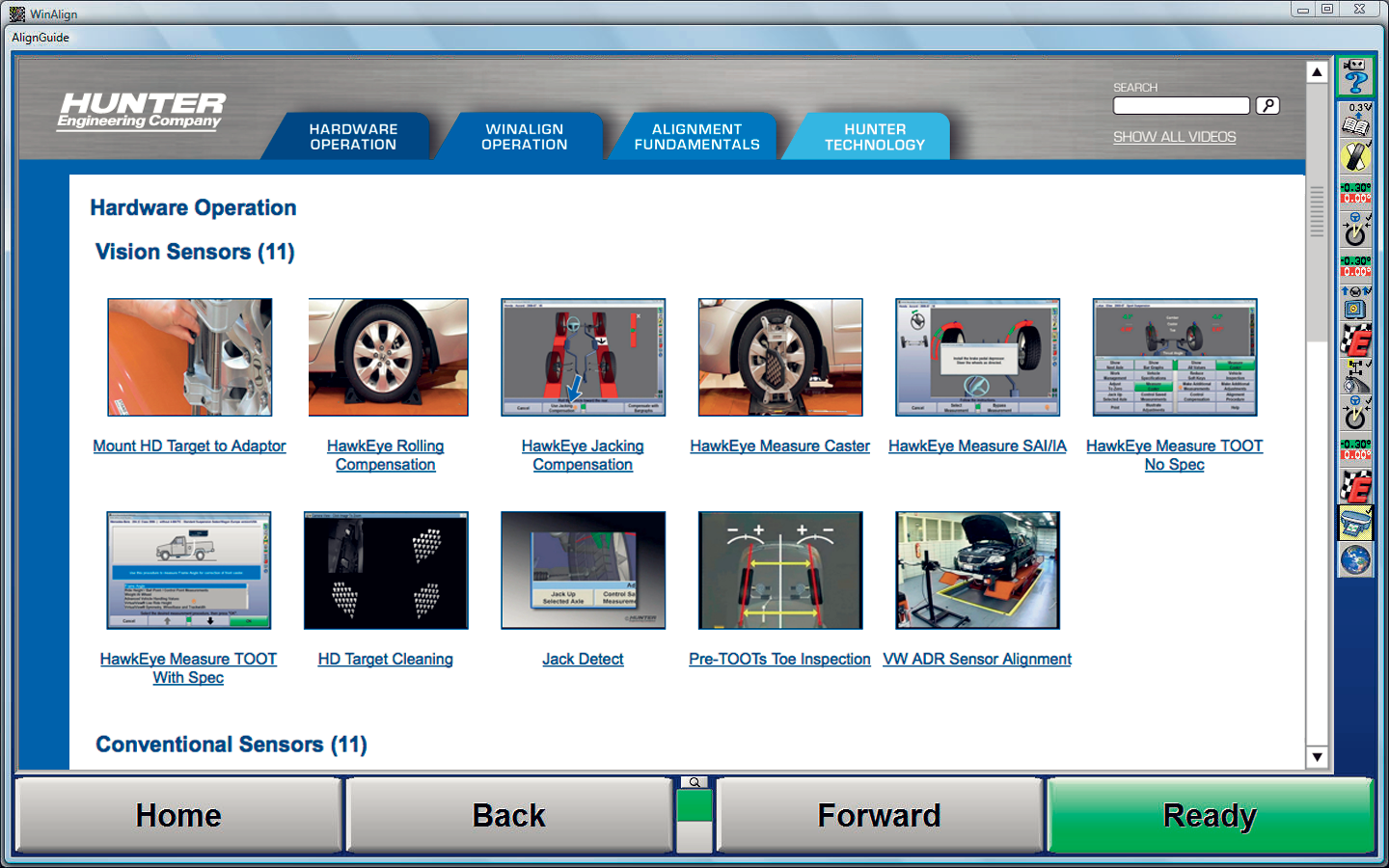
Task: Click the Conventional Sensors (11) heading
Action: click(231, 745)
